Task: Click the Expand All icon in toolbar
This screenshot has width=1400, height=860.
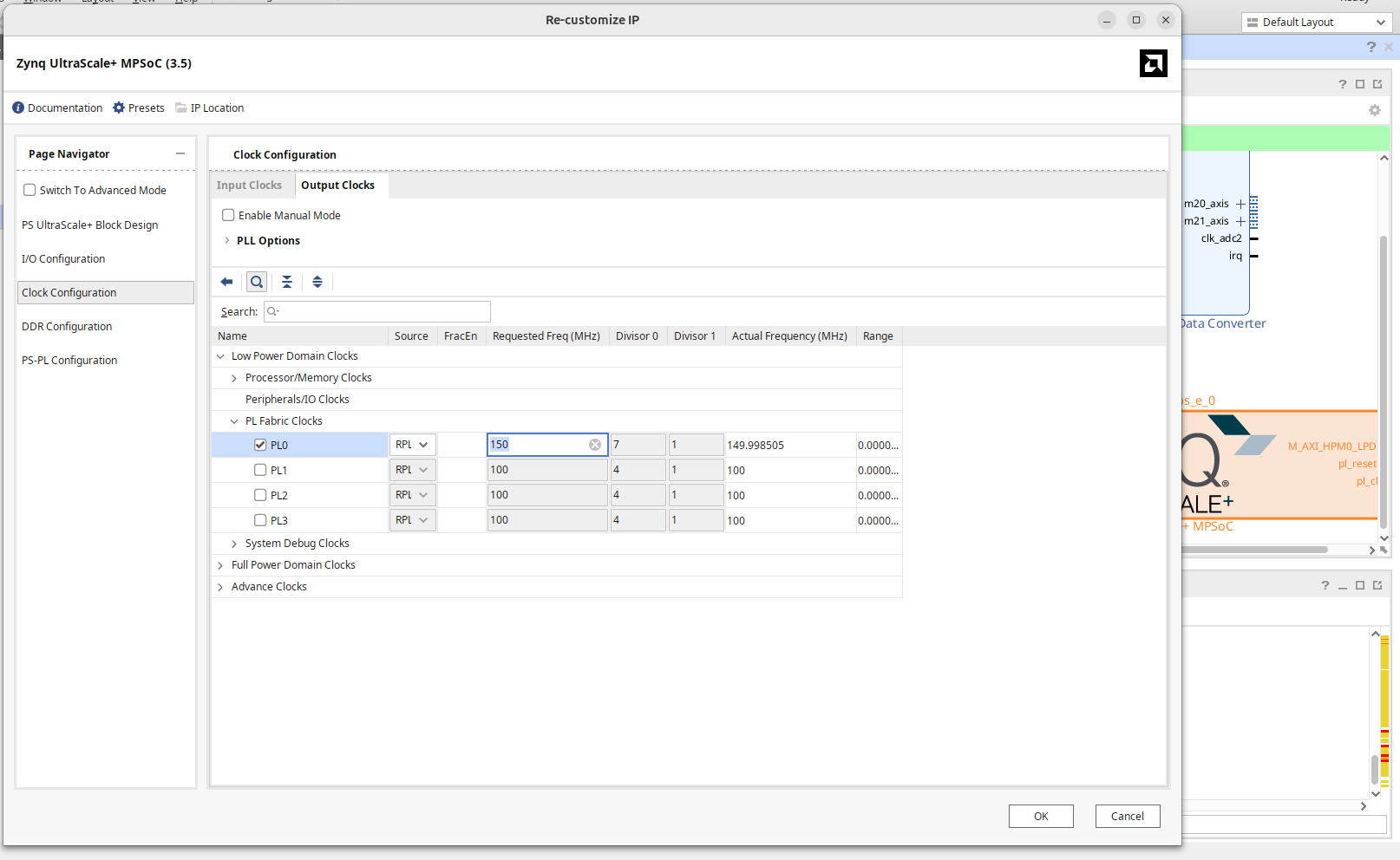Action: point(317,282)
